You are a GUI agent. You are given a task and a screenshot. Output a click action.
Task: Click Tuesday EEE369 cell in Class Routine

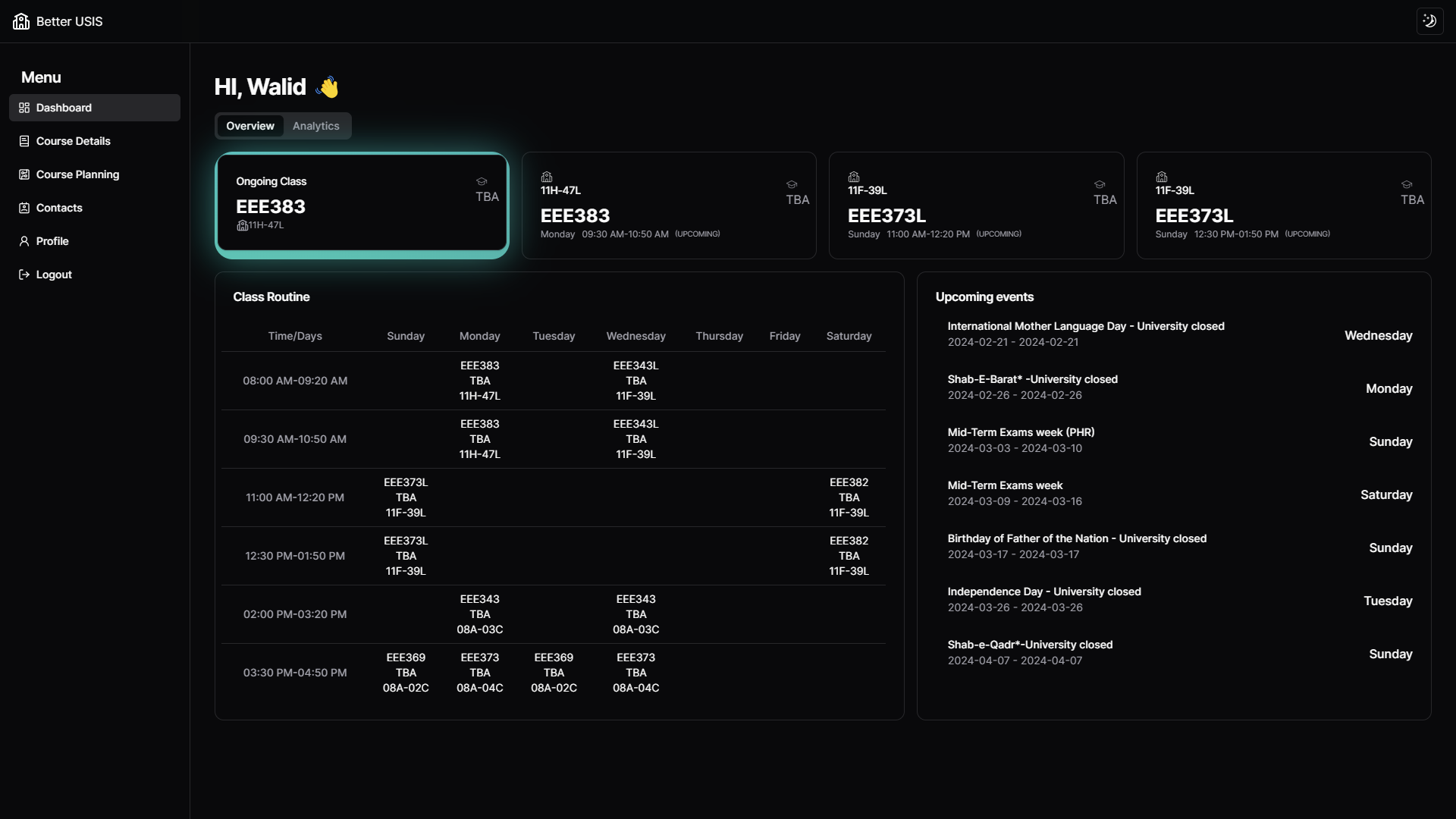pyautogui.click(x=554, y=673)
